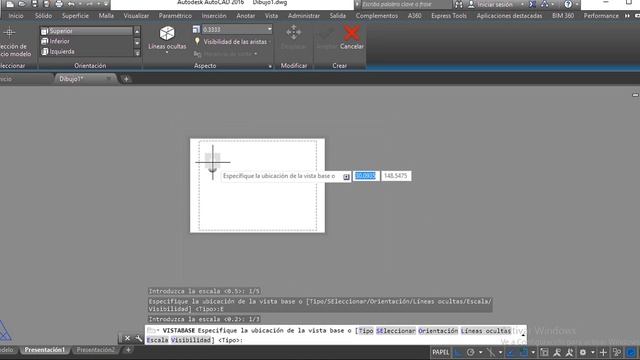Image resolution: width=640 pixels, height=360 pixels.
Task: Choose the Visibilidad command option
Action: (191, 340)
